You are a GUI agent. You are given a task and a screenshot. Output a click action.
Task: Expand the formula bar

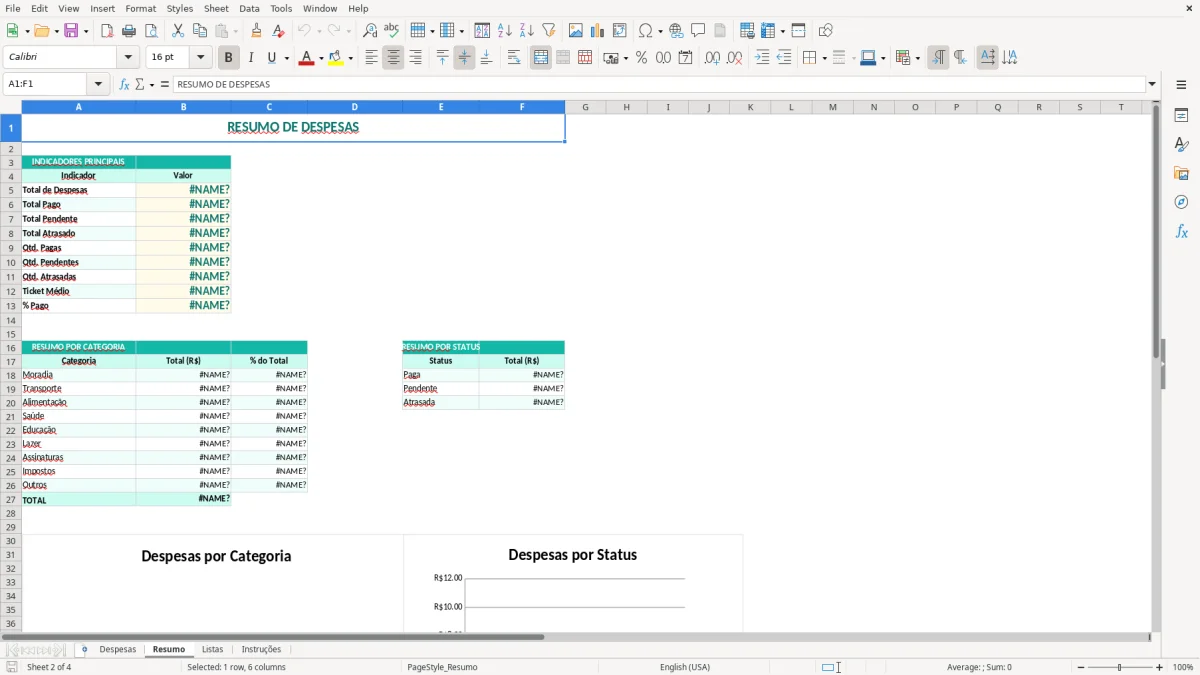(x=1152, y=84)
